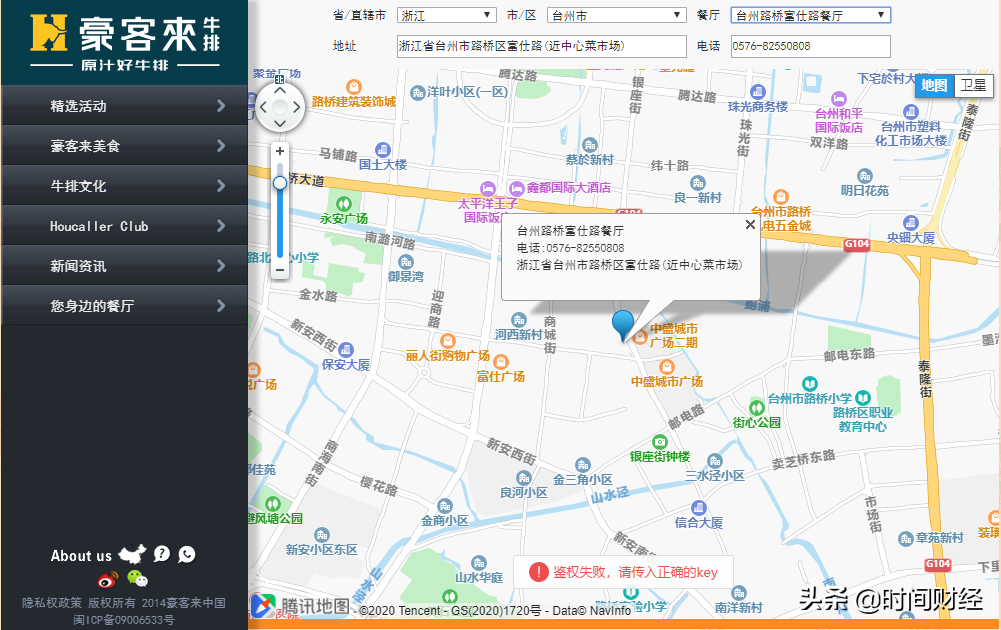
Task: Close the restaurant info popup
Action: click(x=750, y=225)
